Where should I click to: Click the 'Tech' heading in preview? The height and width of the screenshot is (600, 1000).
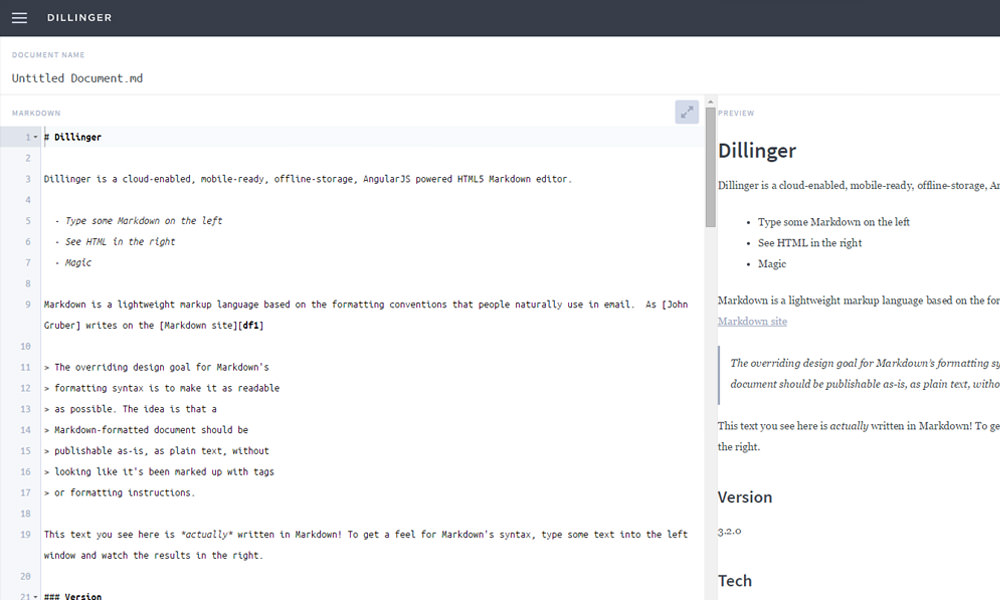pos(735,581)
